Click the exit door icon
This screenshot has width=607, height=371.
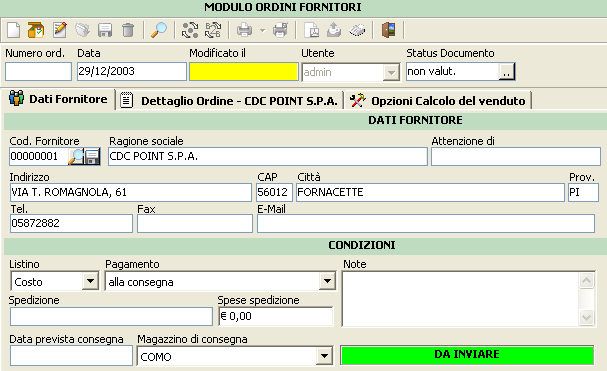pyautogui.click(x=388, y=30)
